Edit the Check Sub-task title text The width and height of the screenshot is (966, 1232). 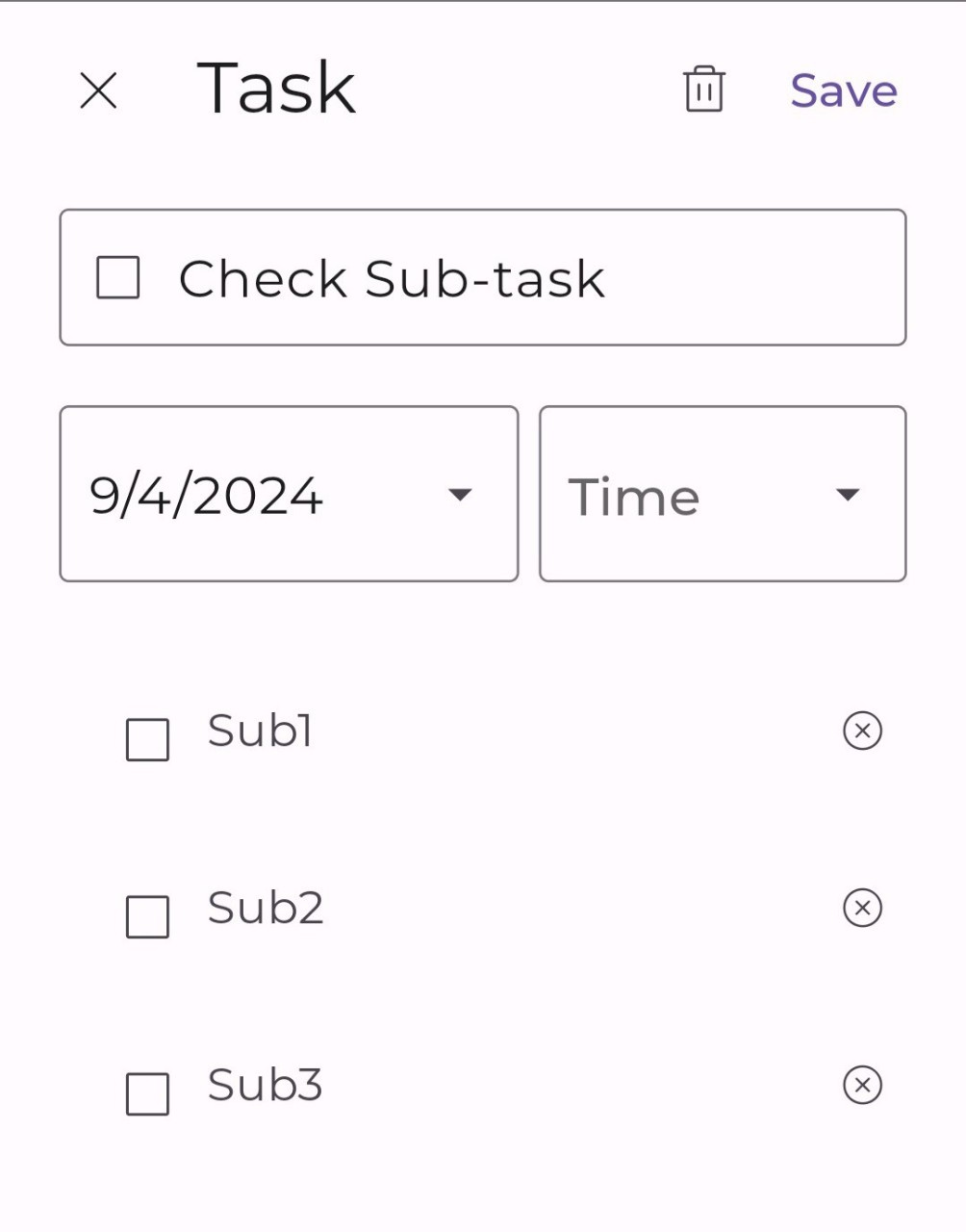(392, 279)
